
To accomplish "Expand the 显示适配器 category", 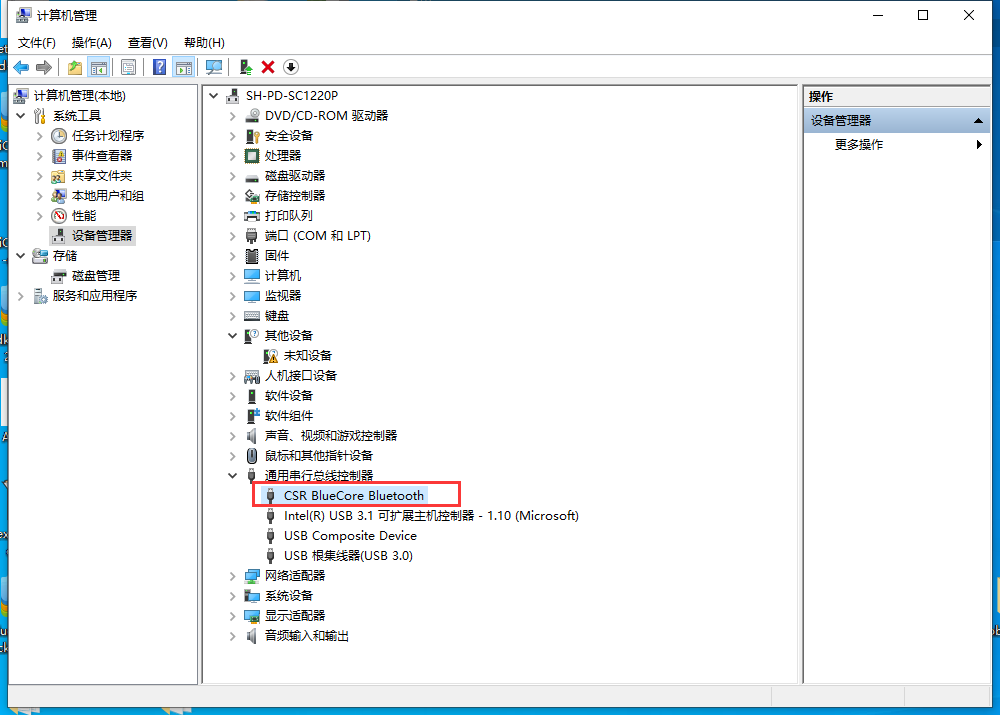I will click(x=233, y=616).
